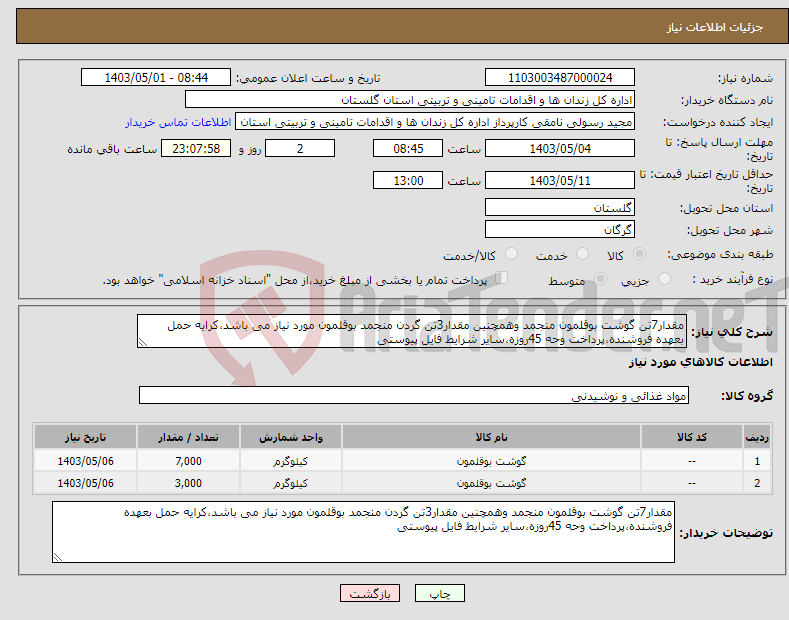Click date 1403/05/06 in row 1
Screen dimensions: 789x620
85,461
